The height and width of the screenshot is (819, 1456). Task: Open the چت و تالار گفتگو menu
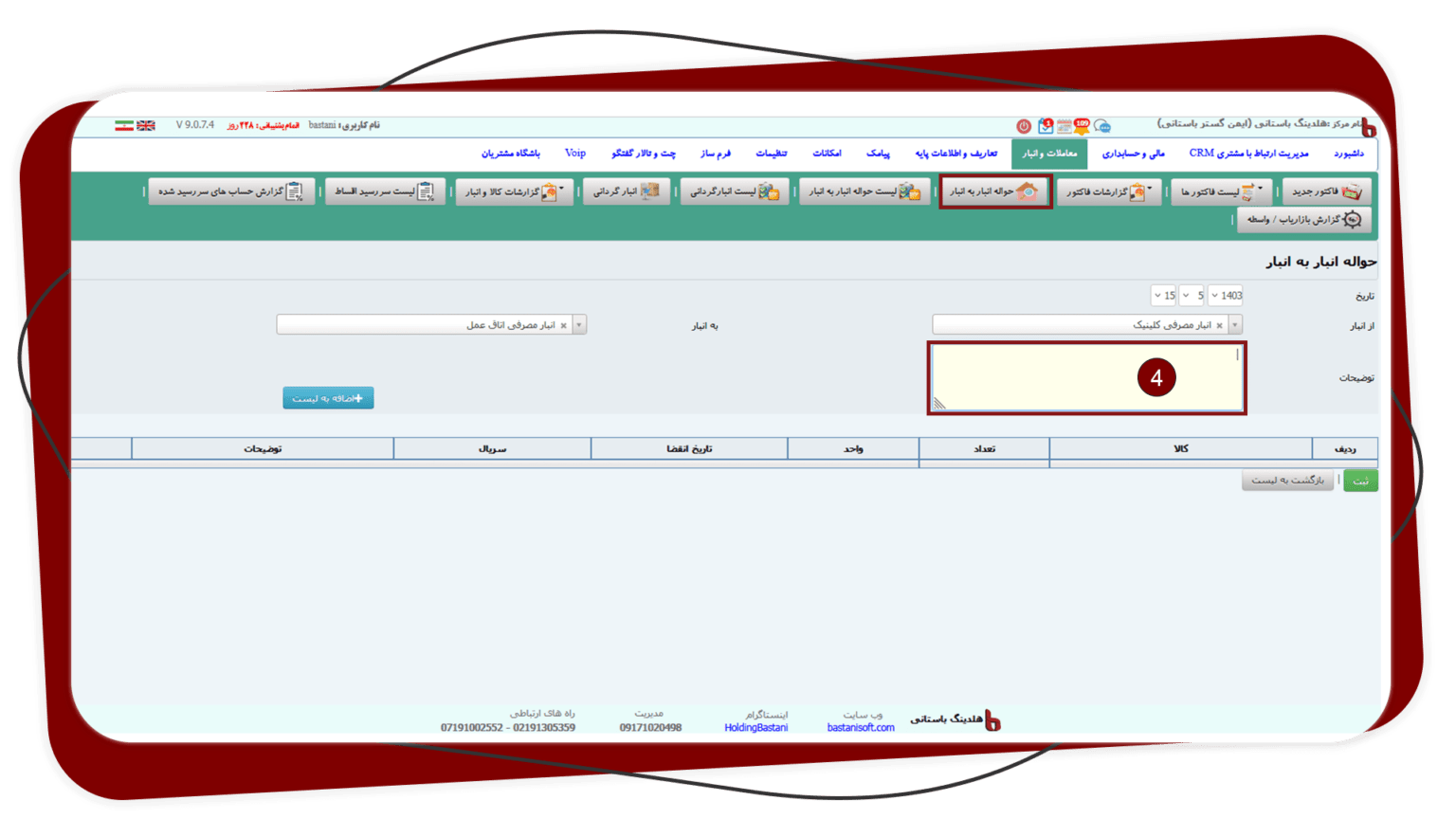pos(644,154)
